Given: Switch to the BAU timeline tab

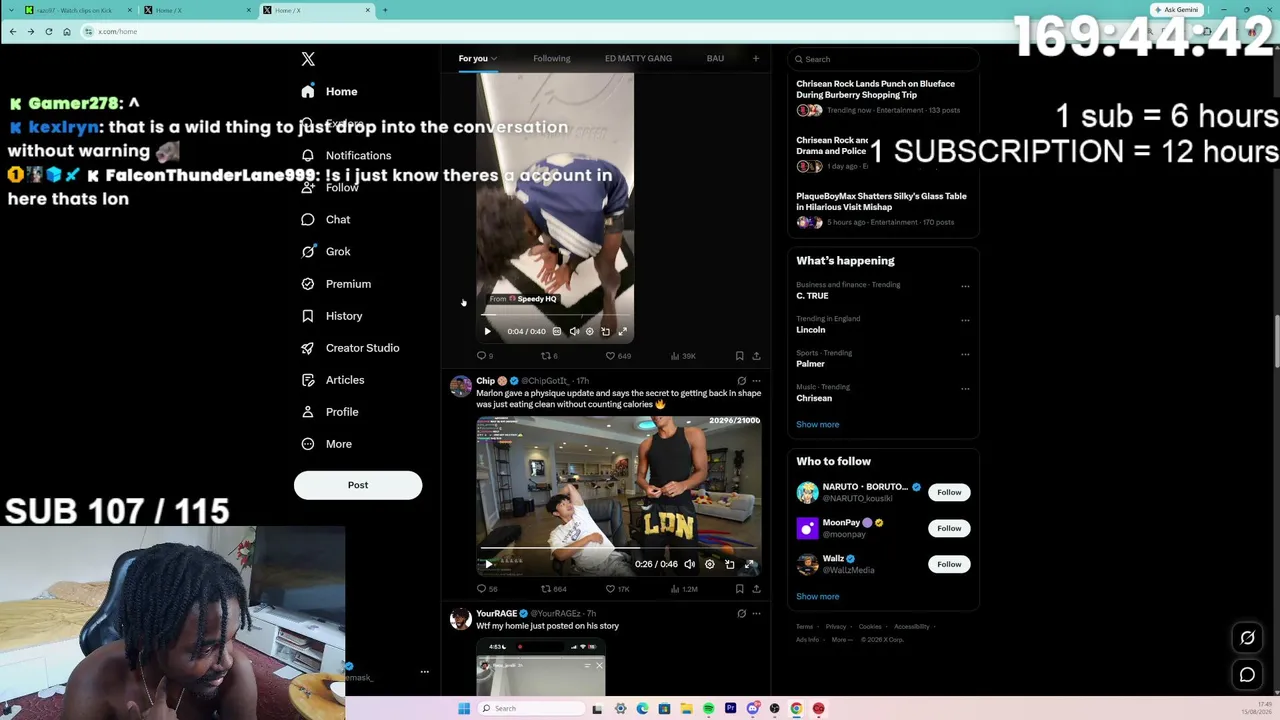Looking at the screenshot, I should tap(715, 58).
